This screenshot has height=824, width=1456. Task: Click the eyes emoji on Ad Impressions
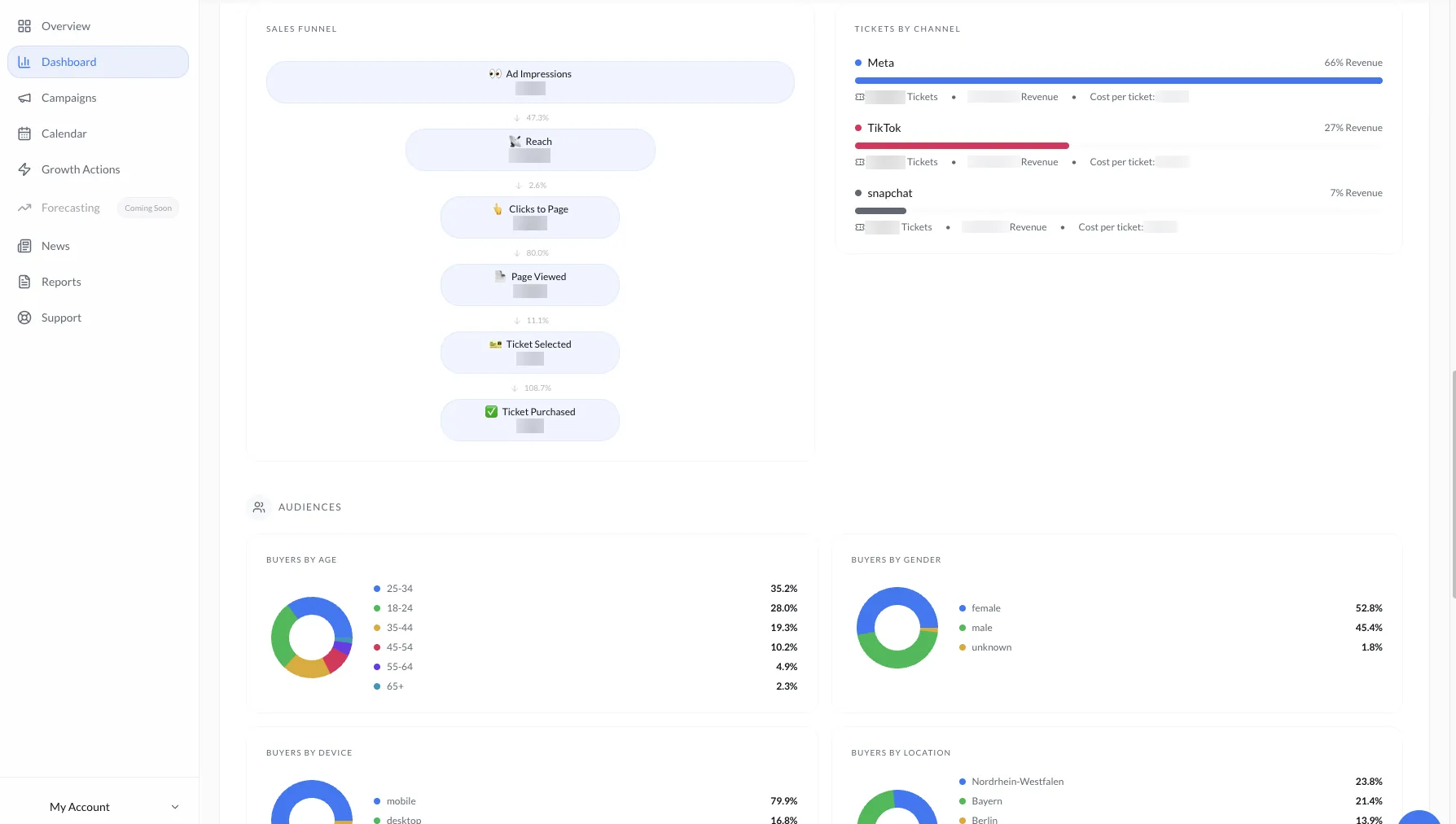pos(495,74)
